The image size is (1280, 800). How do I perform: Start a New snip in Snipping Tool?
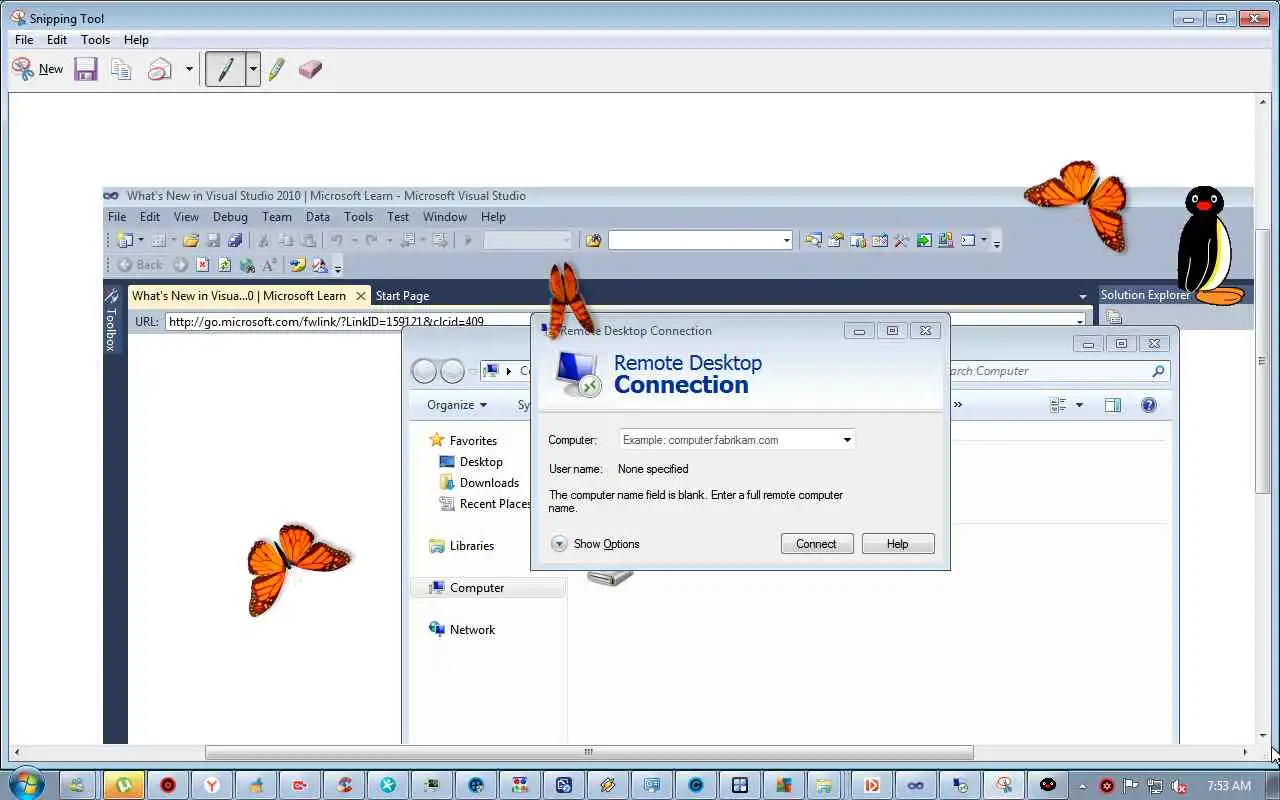37,69
